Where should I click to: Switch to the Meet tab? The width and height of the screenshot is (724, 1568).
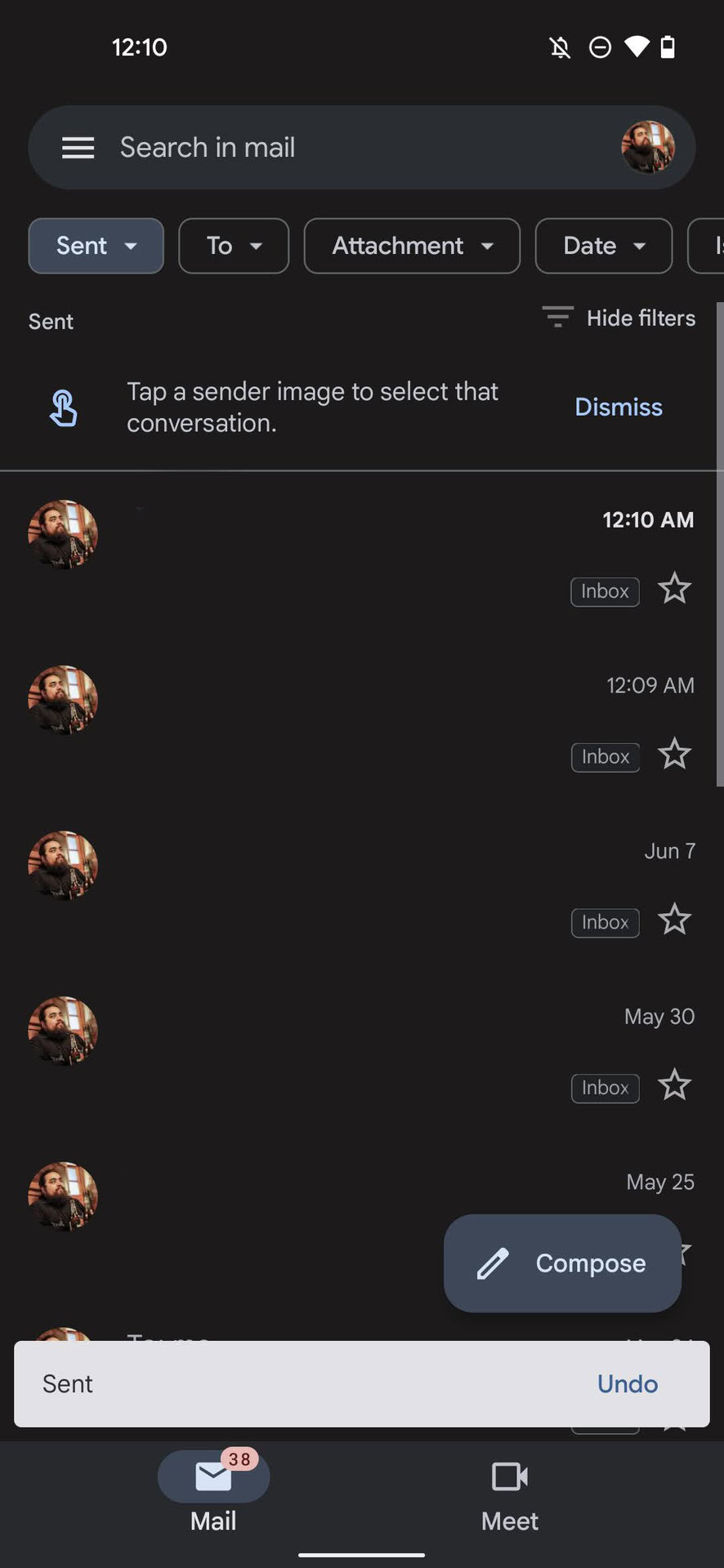(x=509, y=1494)
